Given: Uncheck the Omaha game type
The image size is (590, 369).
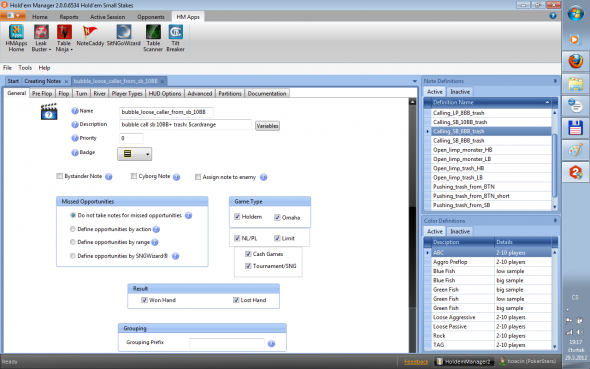Looking at the screenshot, I should 277,217.
